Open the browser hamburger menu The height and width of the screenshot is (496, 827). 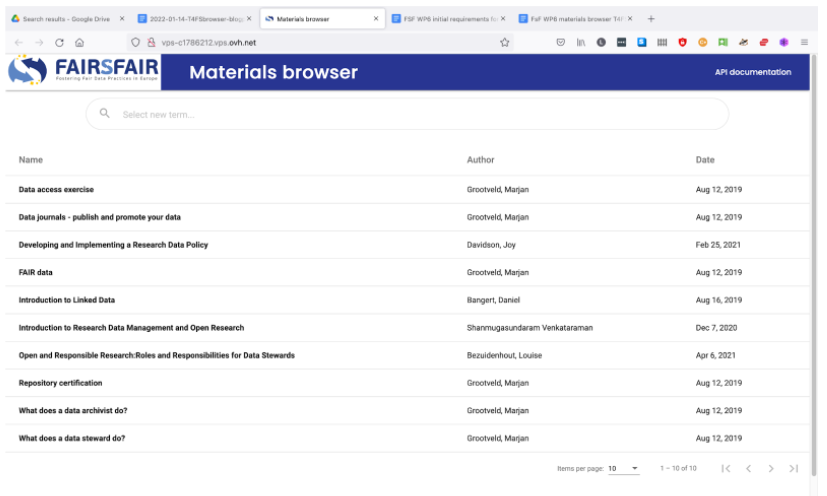tap(804, 42)
